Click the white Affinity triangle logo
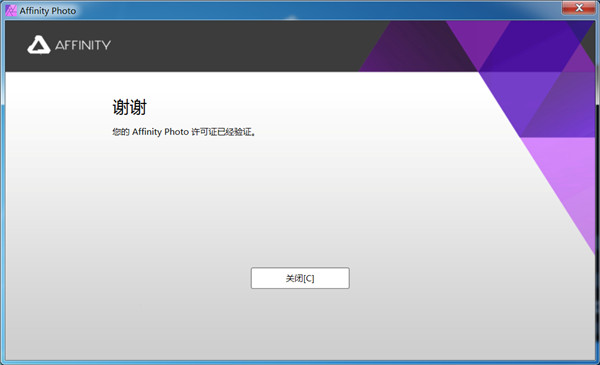The image size is (600, 365). click(x=39, y=45)
